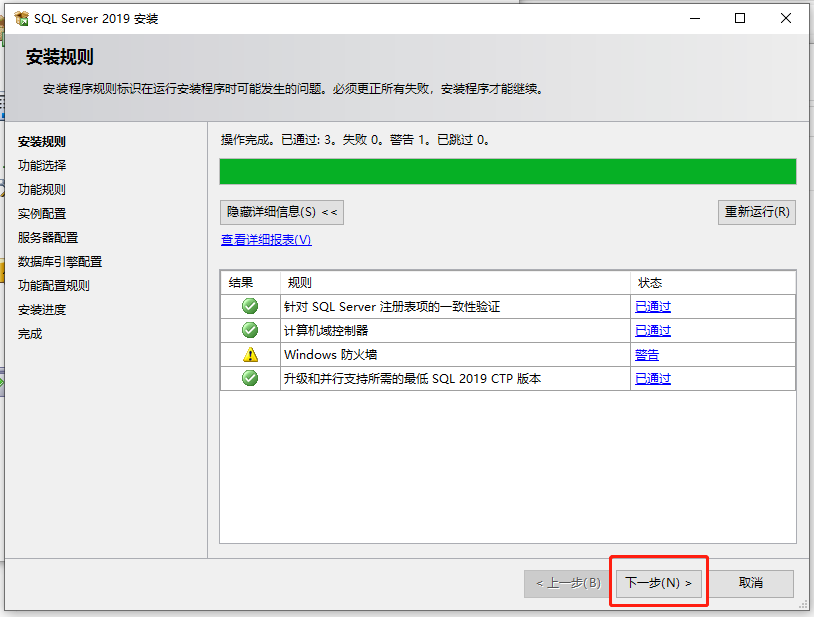Select 数据库引擎配置 step in the sidebar
Image resolution: width=814 pixels, height=617 pixels.
point(60,262)
